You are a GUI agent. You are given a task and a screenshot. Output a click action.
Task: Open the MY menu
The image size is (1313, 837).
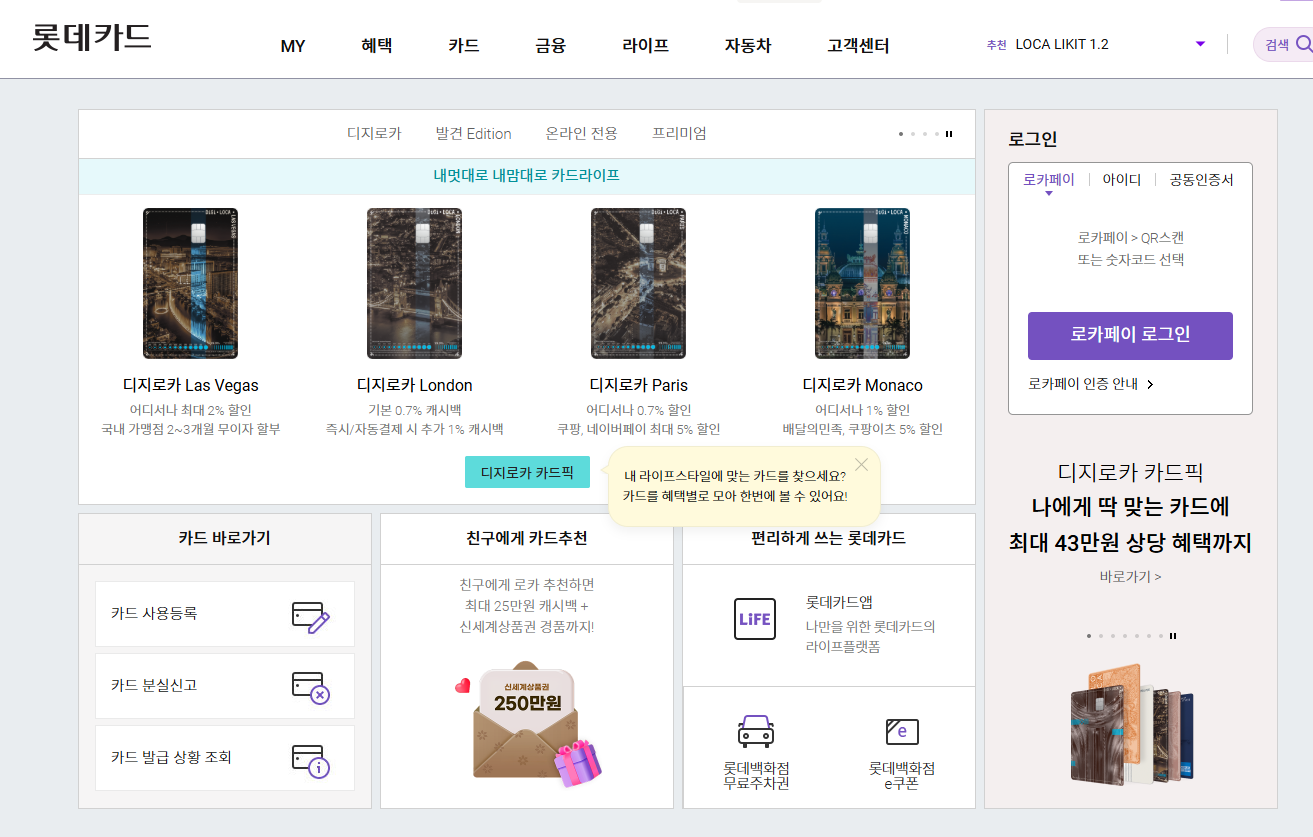click(293, 46)
